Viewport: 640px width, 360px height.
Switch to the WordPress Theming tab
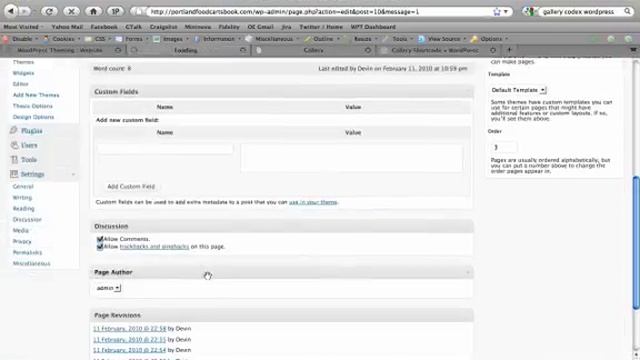pyautogui.click(x=60, y=50)
